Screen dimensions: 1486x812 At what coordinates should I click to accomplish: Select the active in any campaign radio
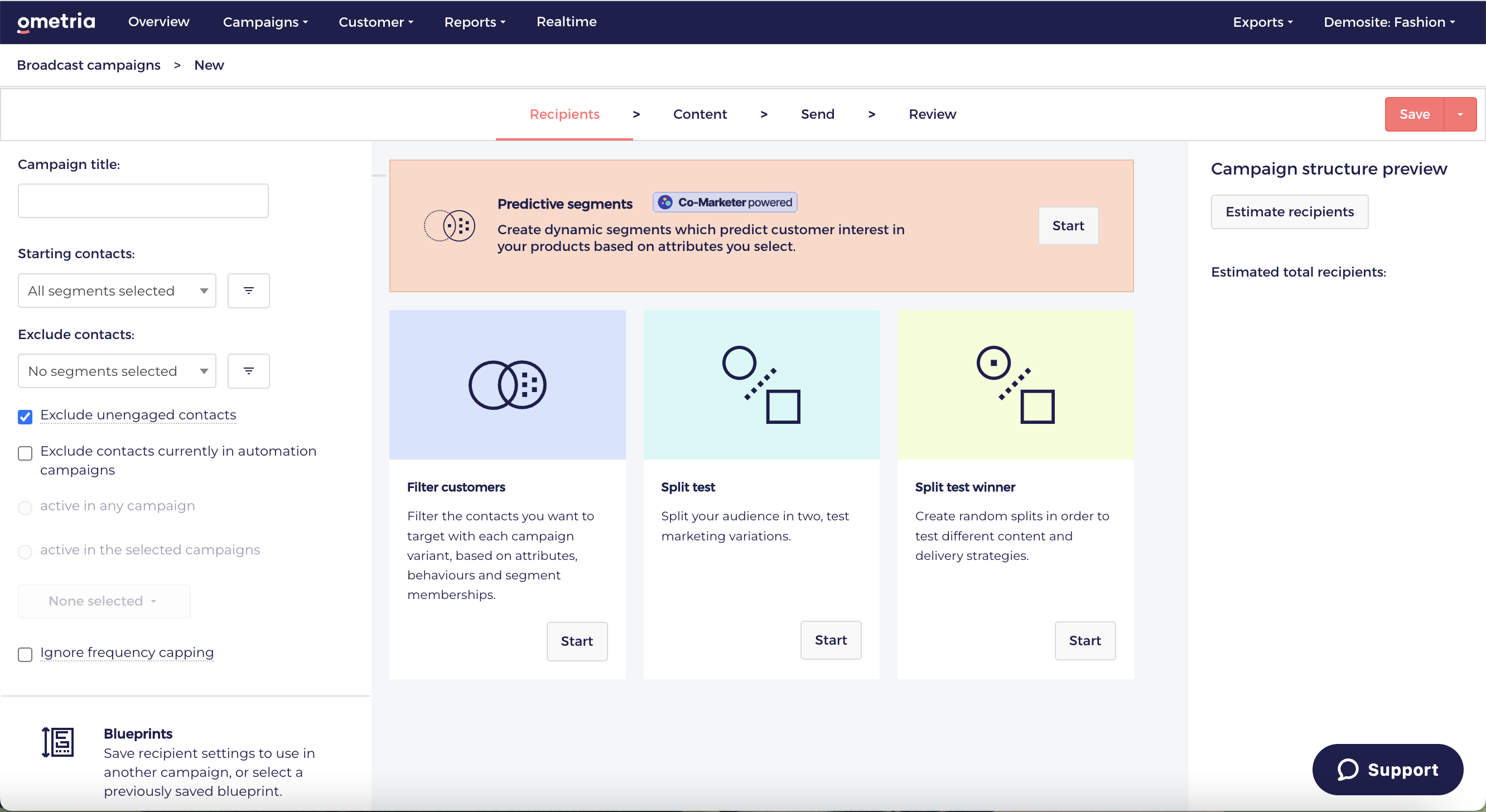click(x=25, y=507)
